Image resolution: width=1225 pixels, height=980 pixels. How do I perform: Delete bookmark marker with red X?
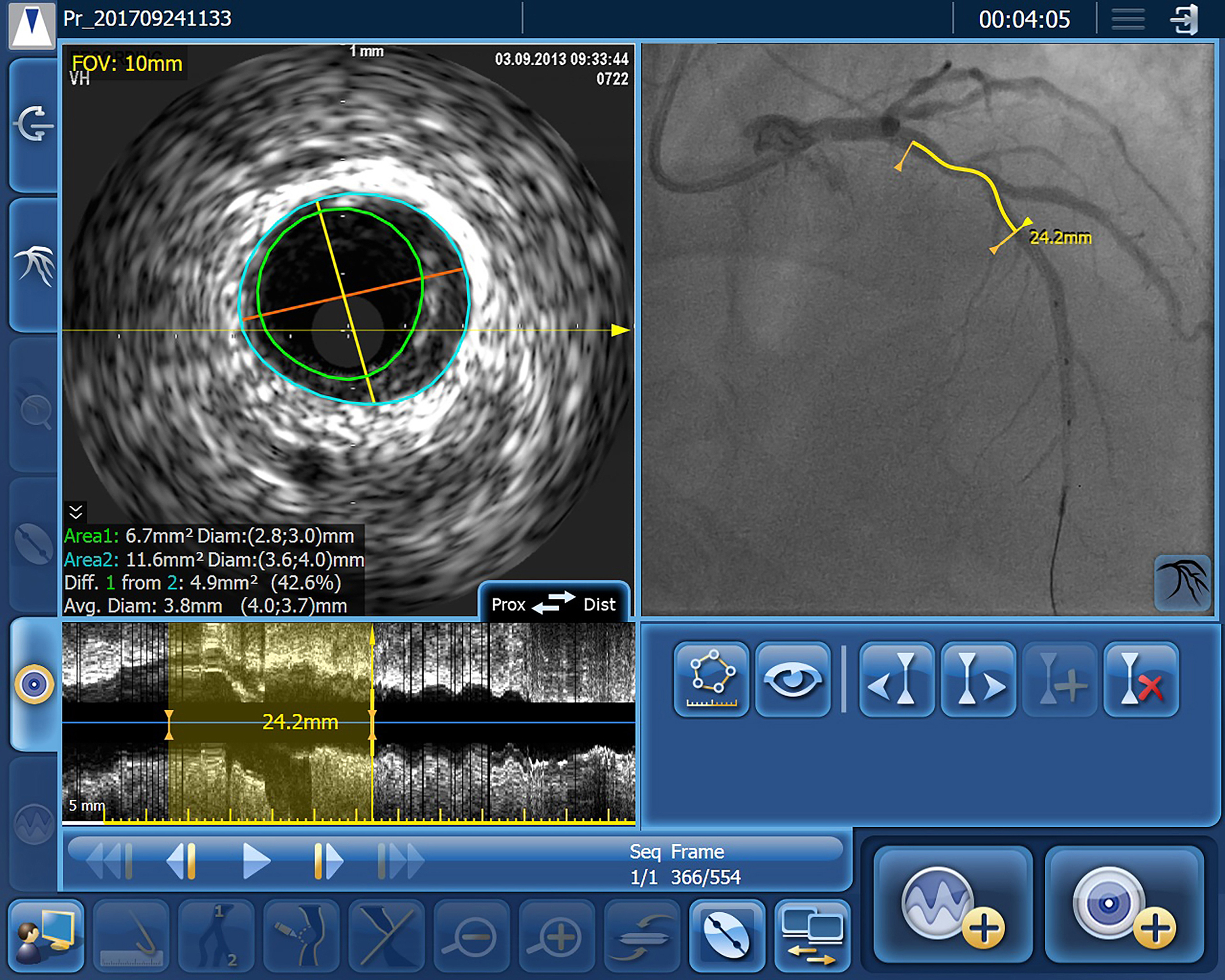[1141, 679]
